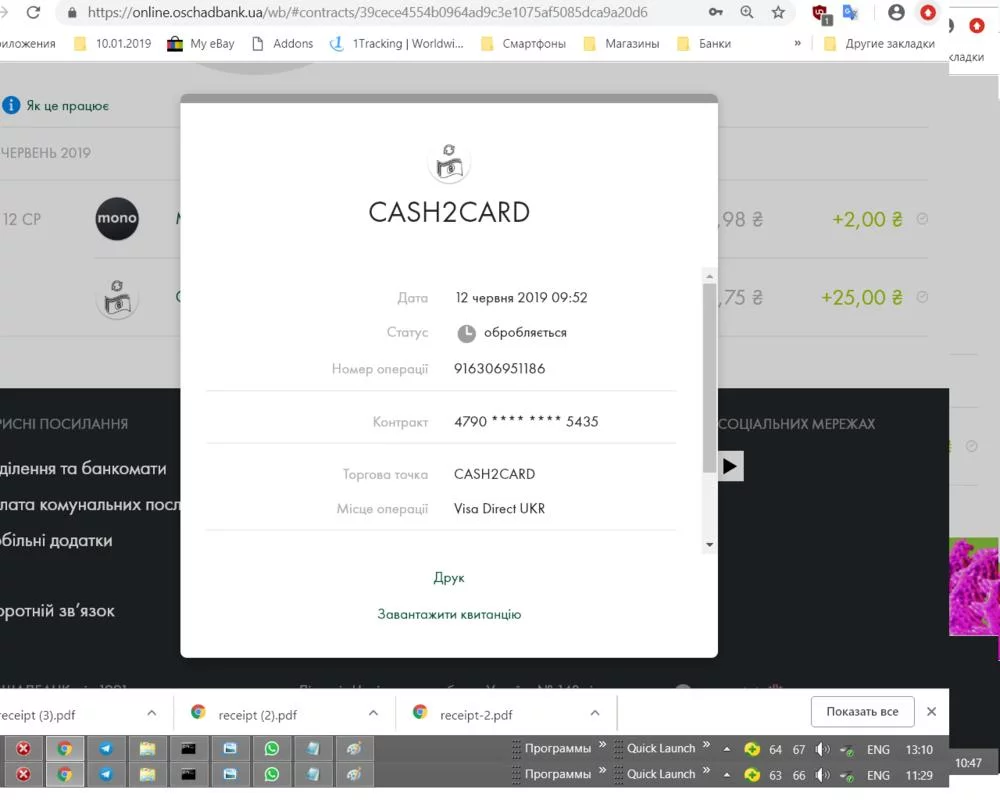Reload the page with the refresh icon

(33, 11)
